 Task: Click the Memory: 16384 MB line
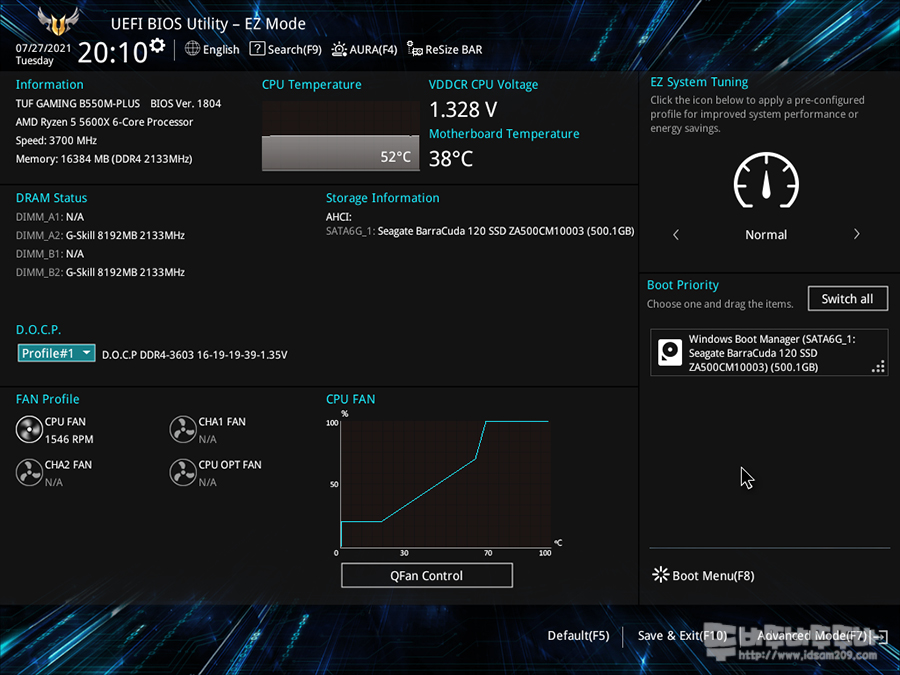pos(104,158)
